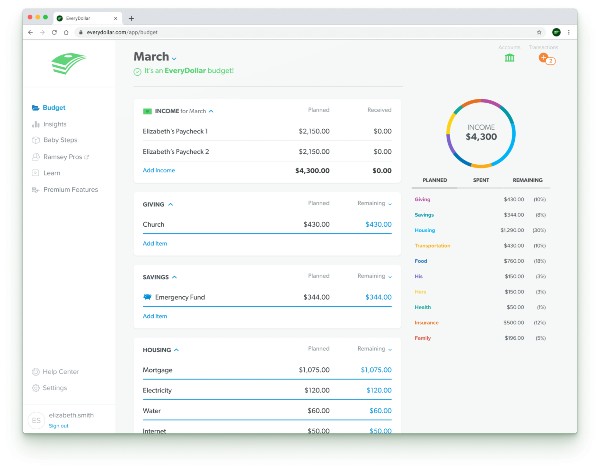Image resolution: width=600 pixels, height=470 pixels.
Task: Select the Spent summary tab
Action: 481,180
